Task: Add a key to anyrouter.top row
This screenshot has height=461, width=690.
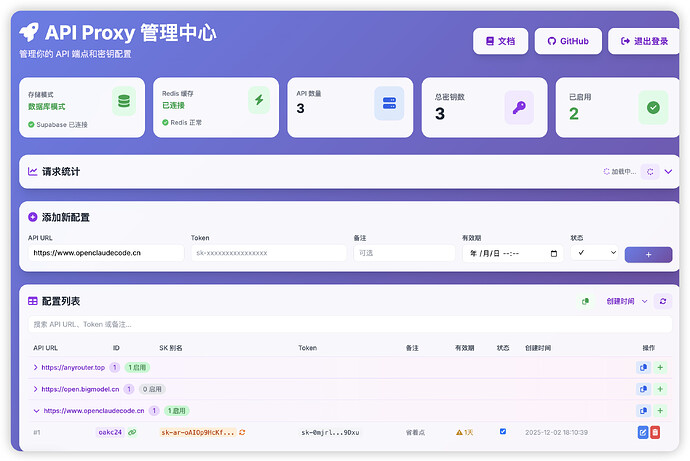Action: [660, 367]
